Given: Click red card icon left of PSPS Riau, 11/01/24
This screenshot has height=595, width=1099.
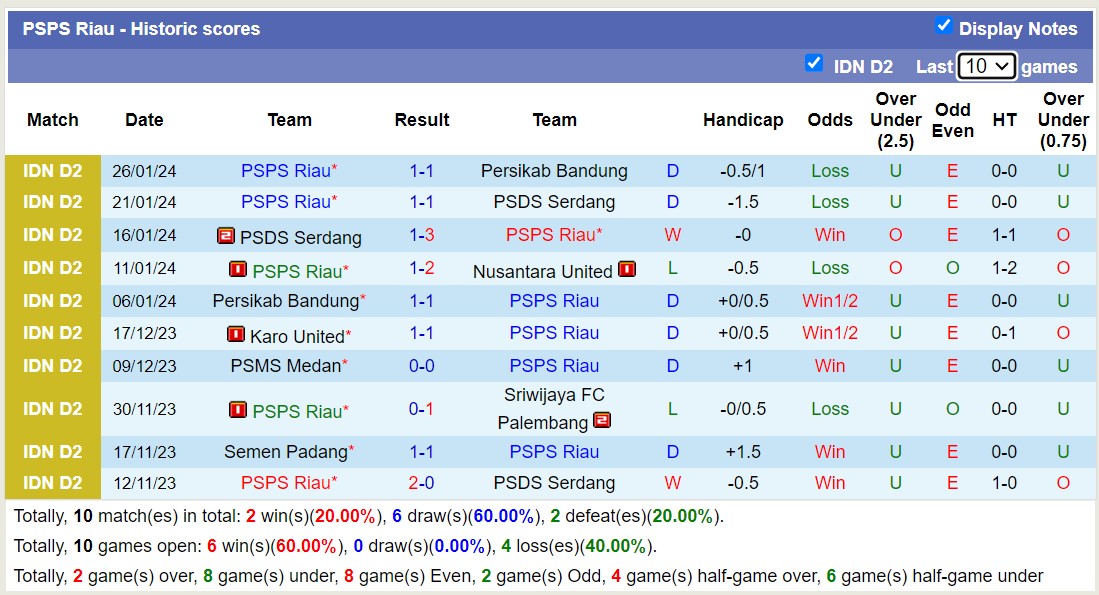Looking at the screenshot, I should 238,270.
